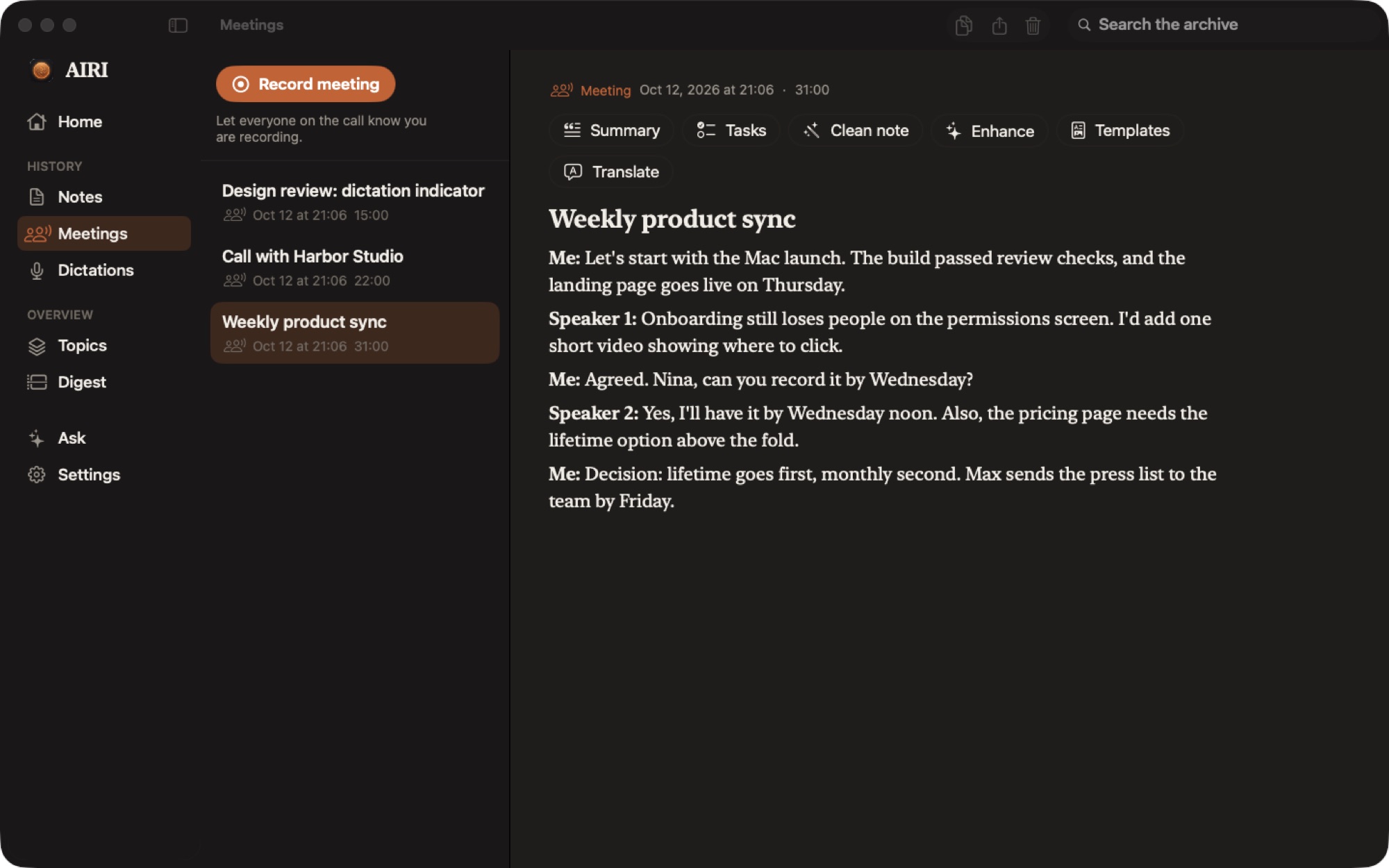1389x868 pixels.
Task: Click the share icon in toolbar
Action: click(999, 25)
